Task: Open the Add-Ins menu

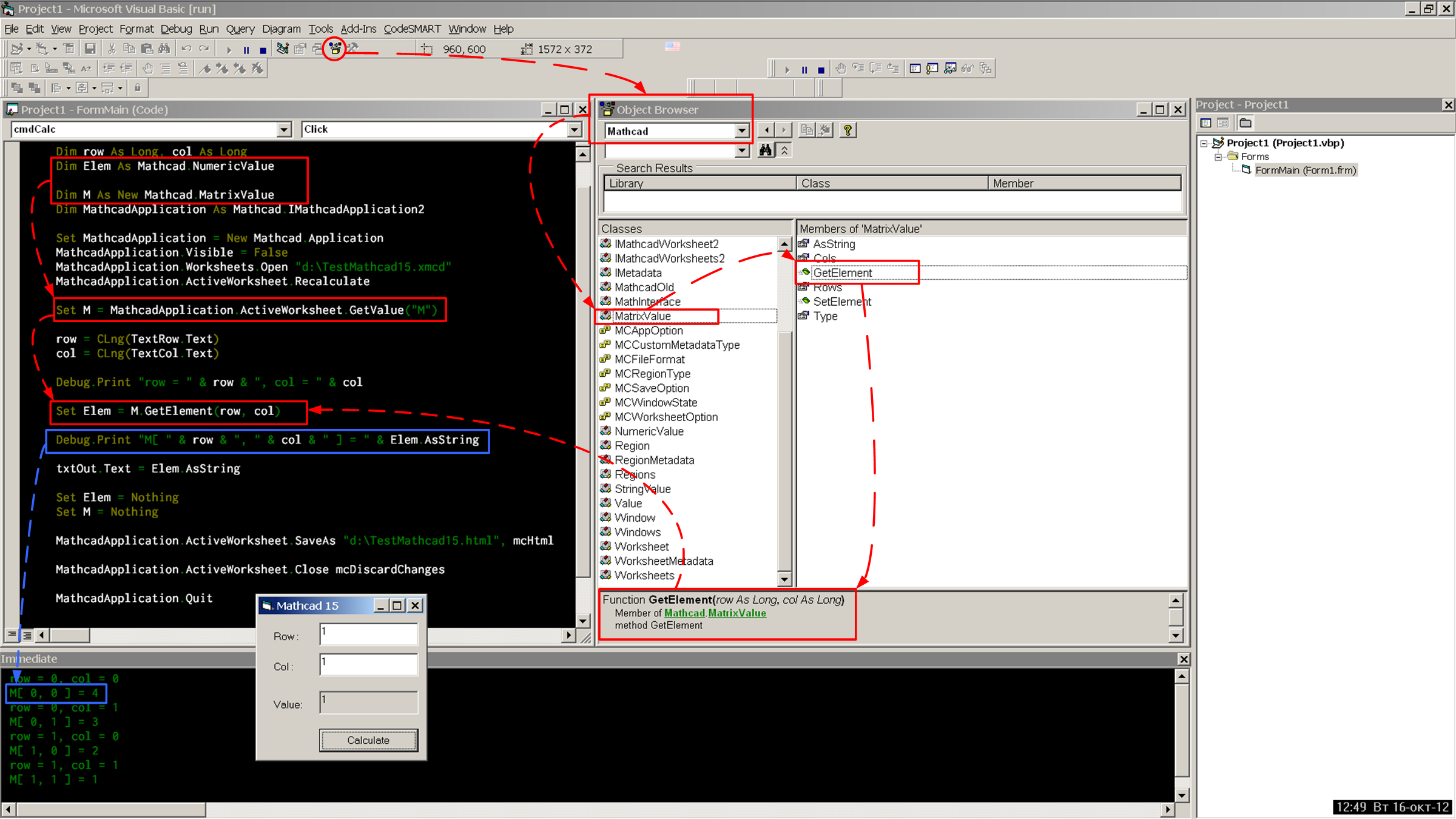Action: click(358, 29)
